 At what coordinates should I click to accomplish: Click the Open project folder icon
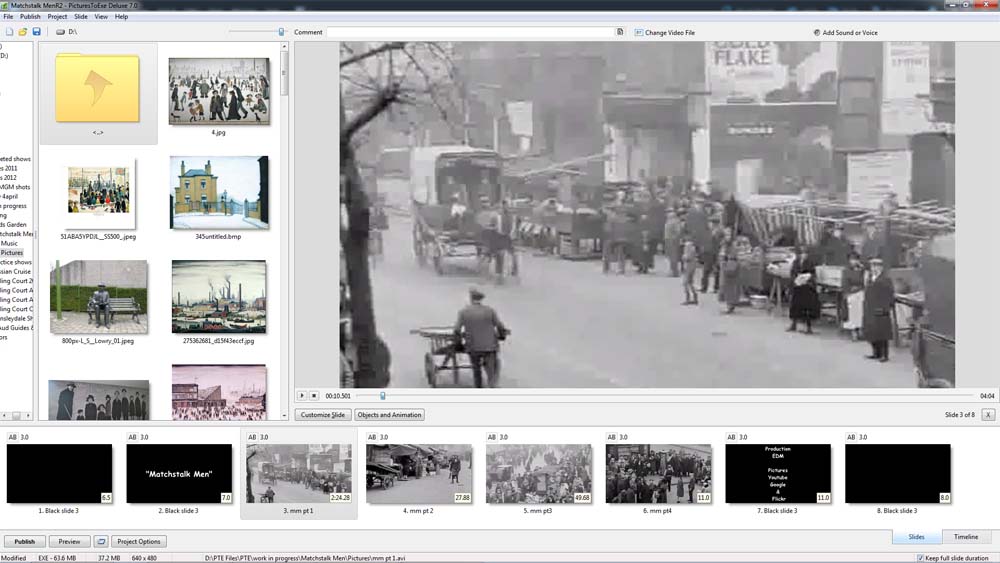(x=23, y=32)
